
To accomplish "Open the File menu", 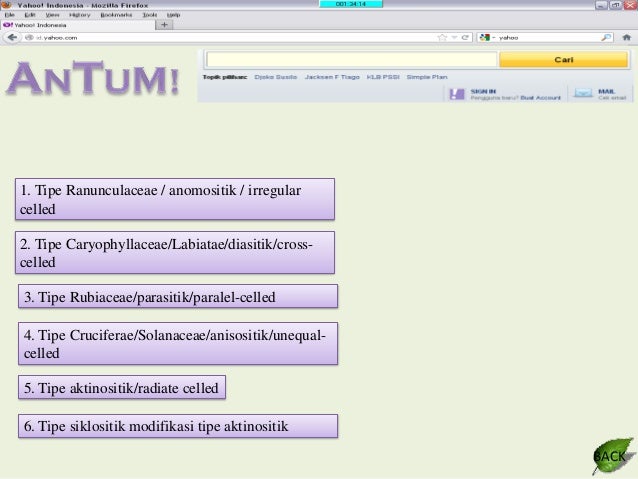I will click(x=10, y=15).
